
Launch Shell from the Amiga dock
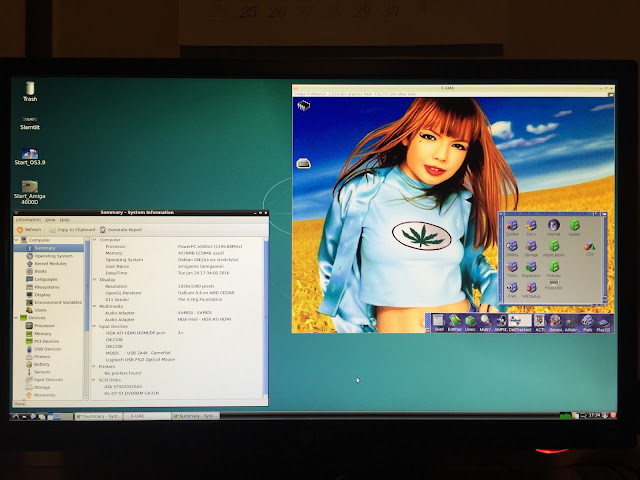coord(439,322)
